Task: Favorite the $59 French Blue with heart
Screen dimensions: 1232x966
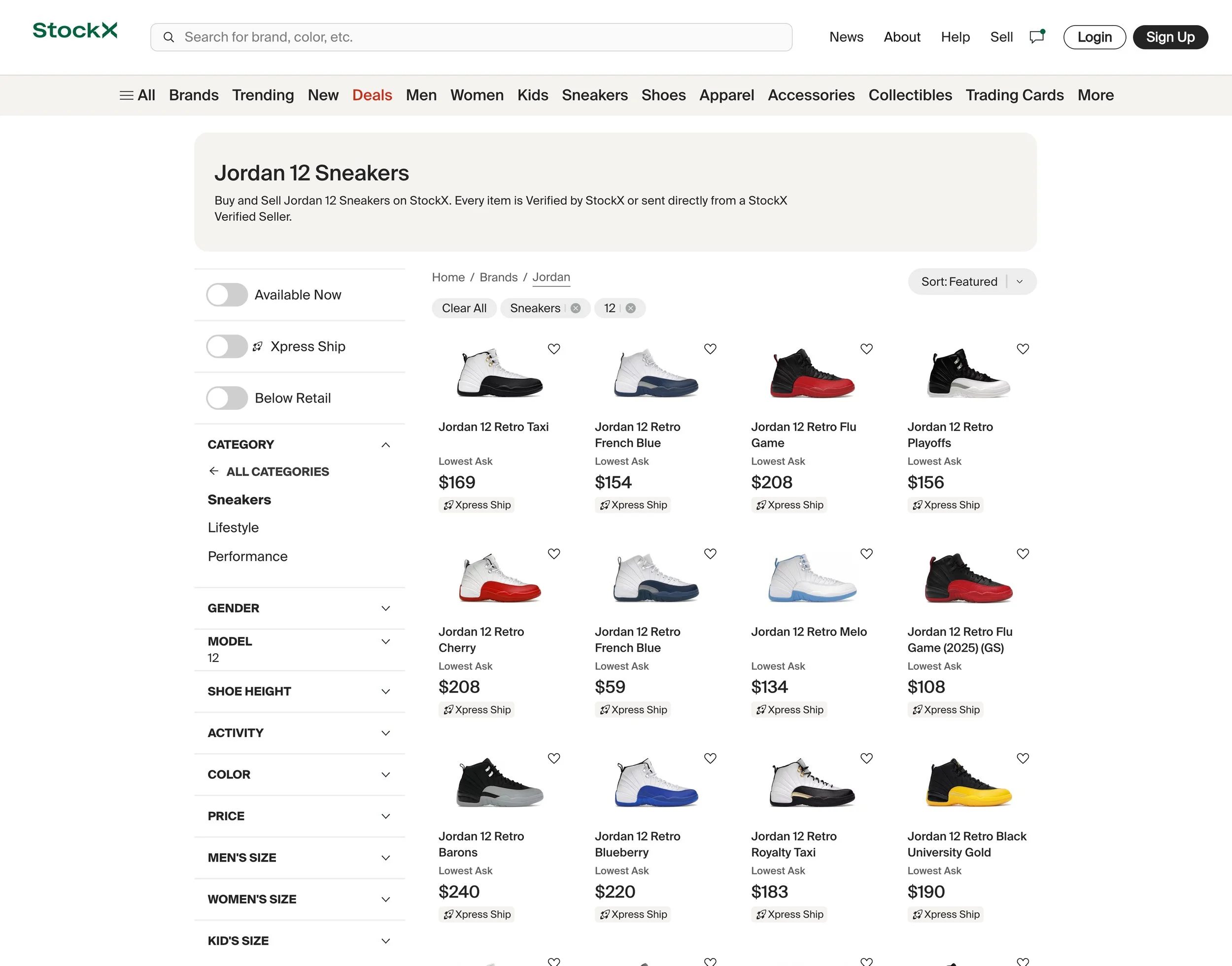Action: tap(710, 554)
